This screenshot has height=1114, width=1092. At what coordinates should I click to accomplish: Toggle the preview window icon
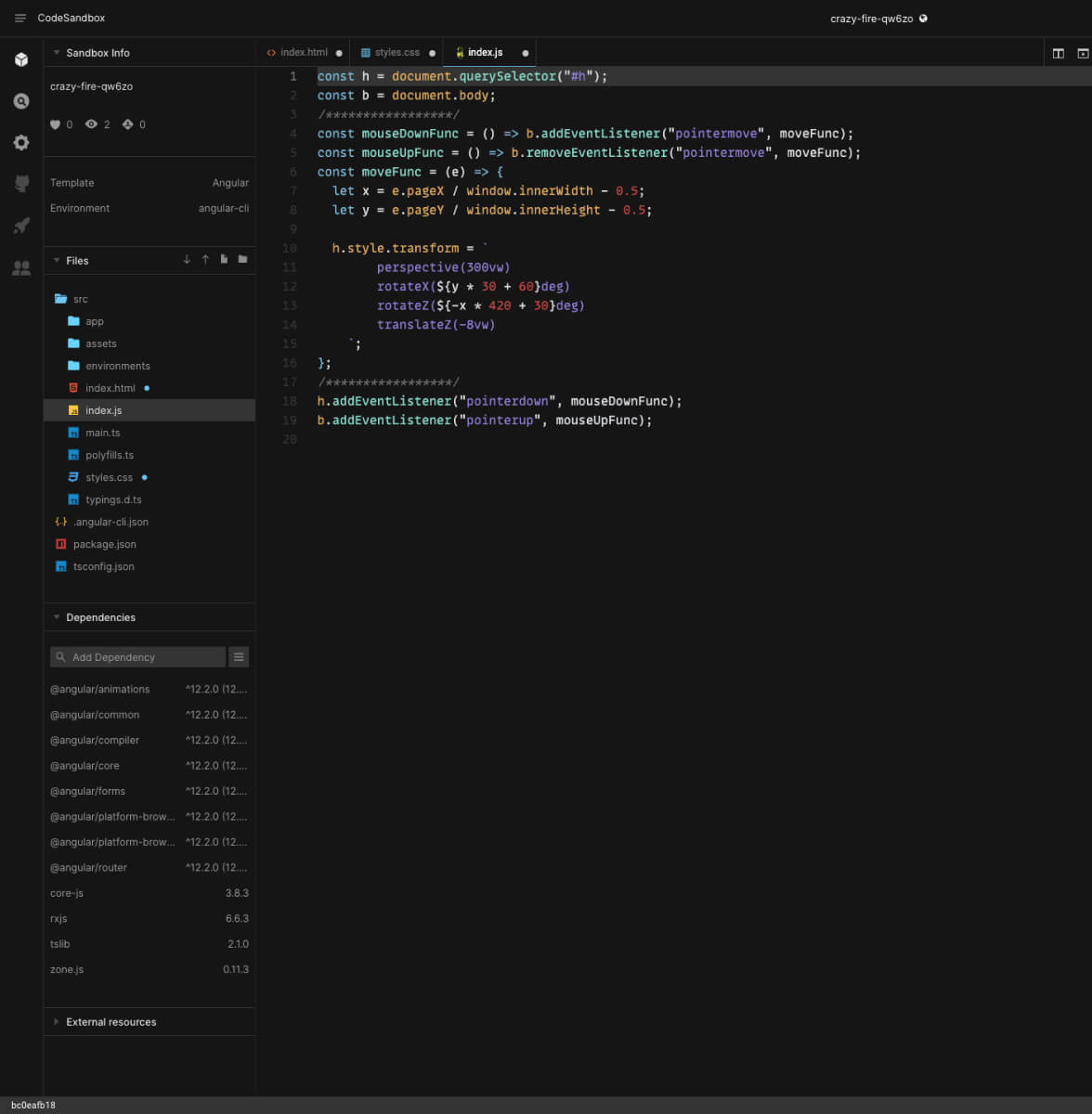1083,54
